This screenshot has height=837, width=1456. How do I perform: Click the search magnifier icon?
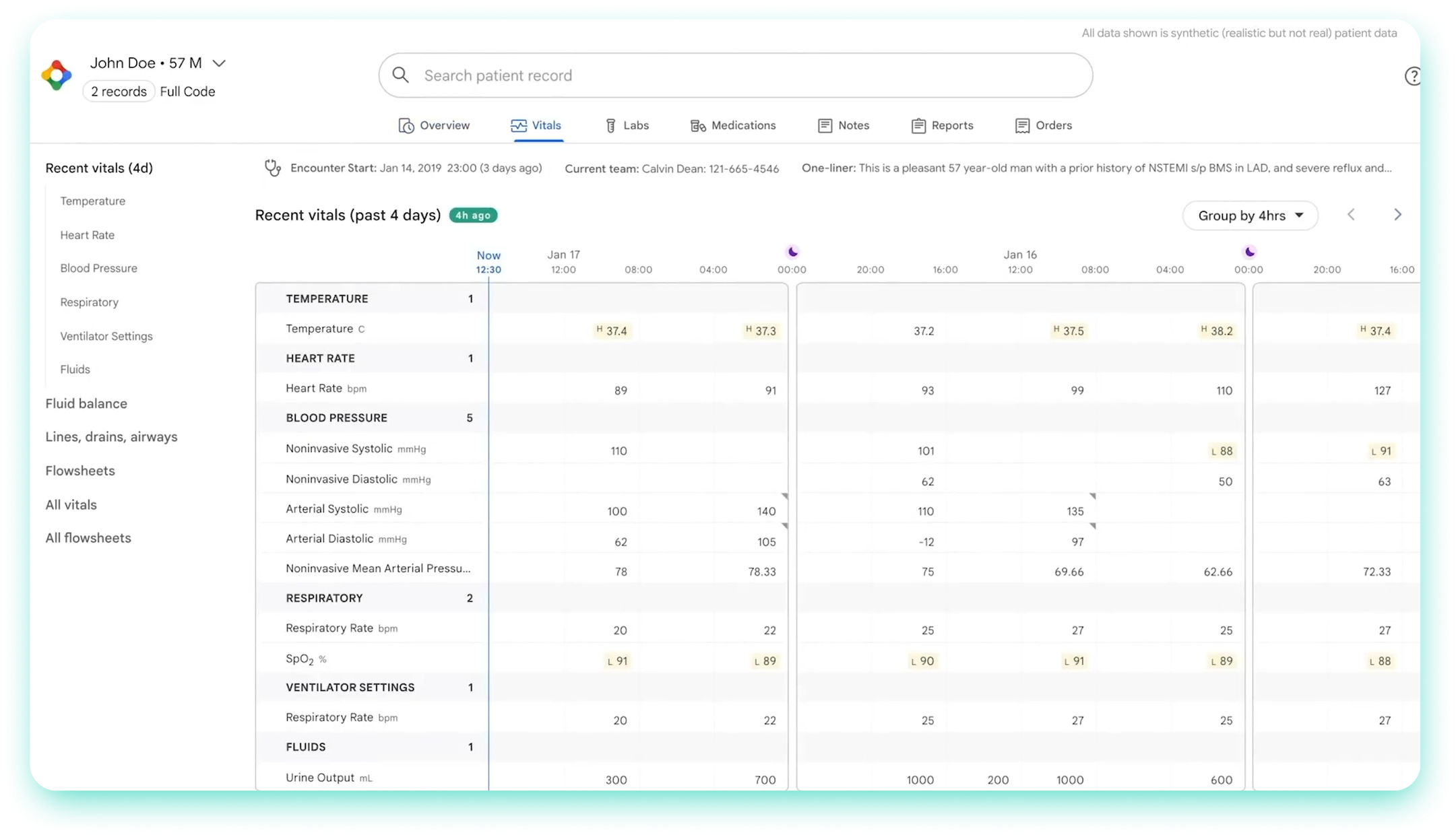pyautogui.click(x=401, y=75)
